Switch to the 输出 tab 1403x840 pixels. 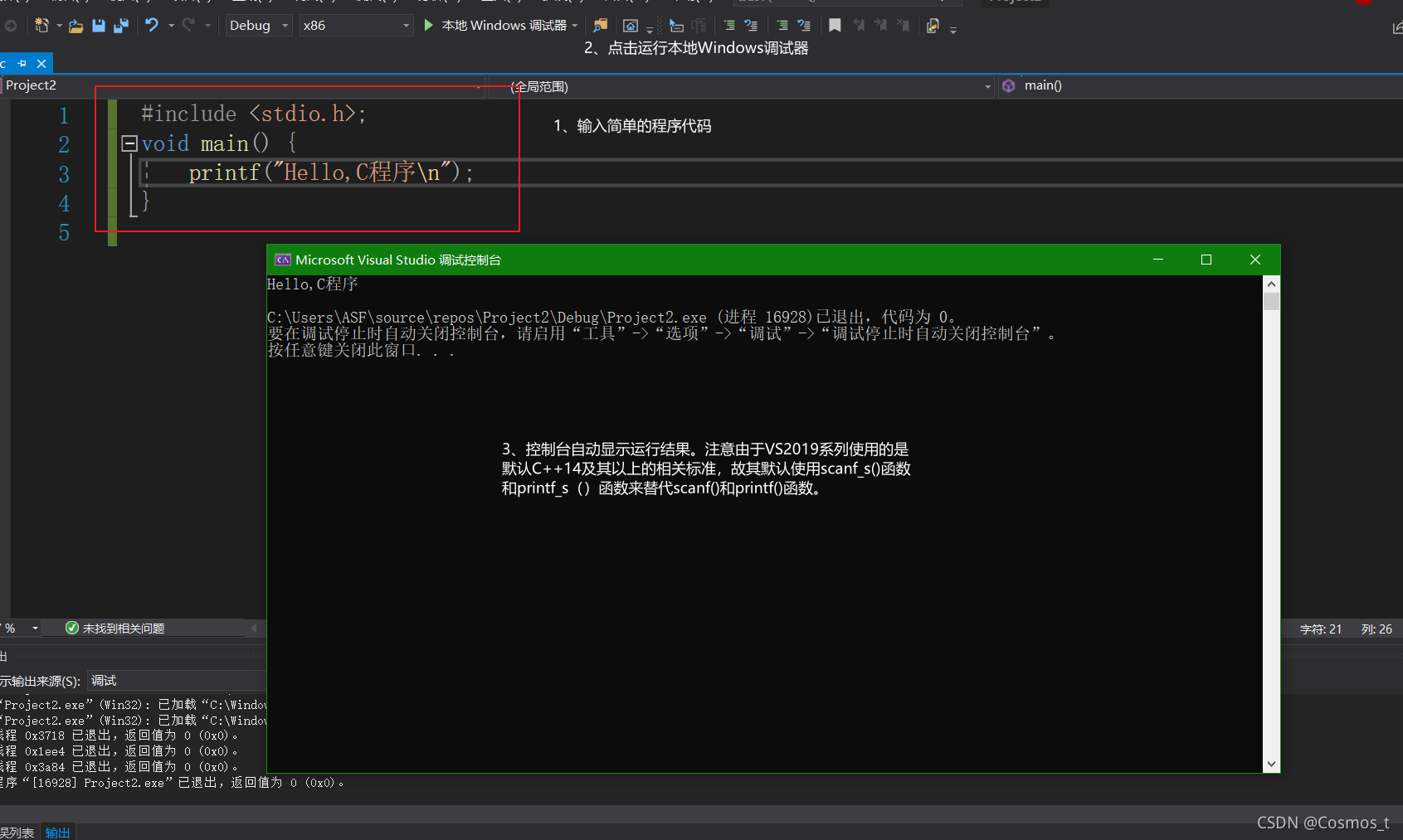(x=57, y=833)
